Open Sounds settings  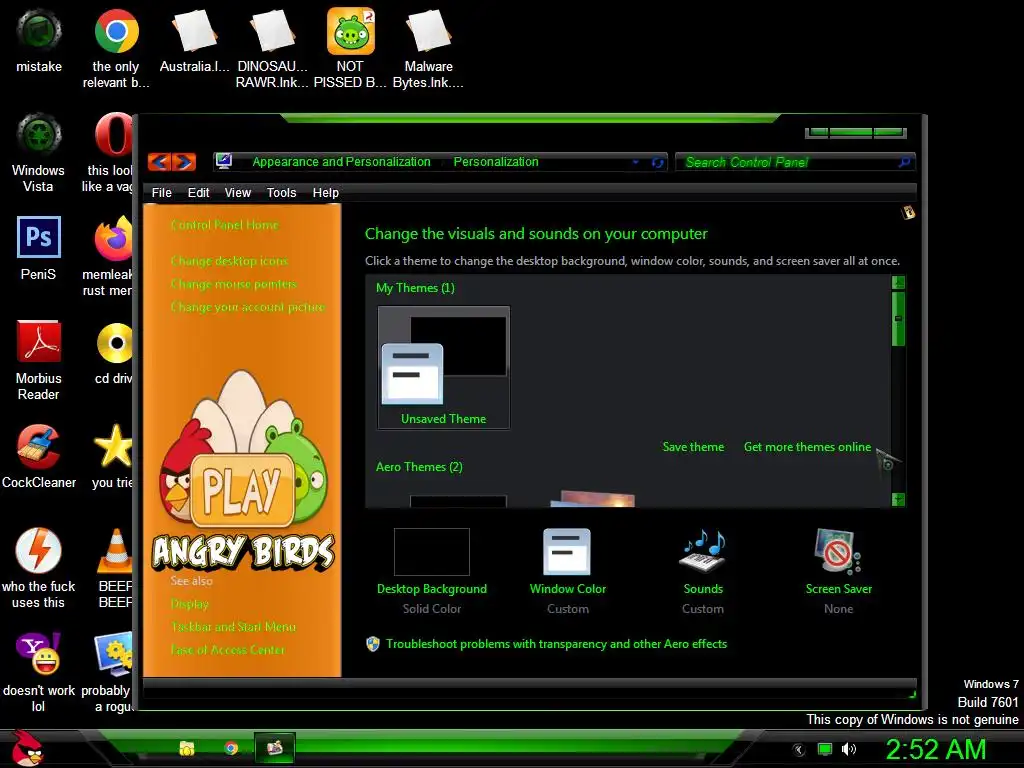(x=703, y=571)
